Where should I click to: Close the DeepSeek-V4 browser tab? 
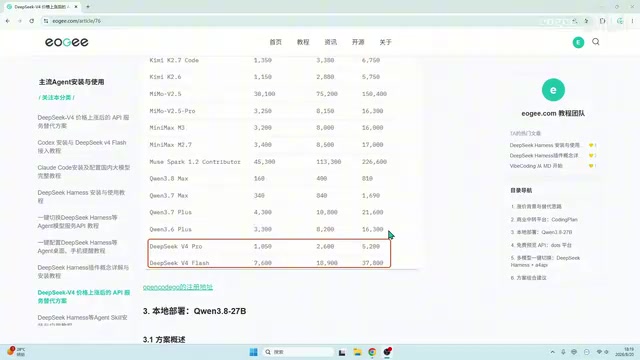click(76, 7)
